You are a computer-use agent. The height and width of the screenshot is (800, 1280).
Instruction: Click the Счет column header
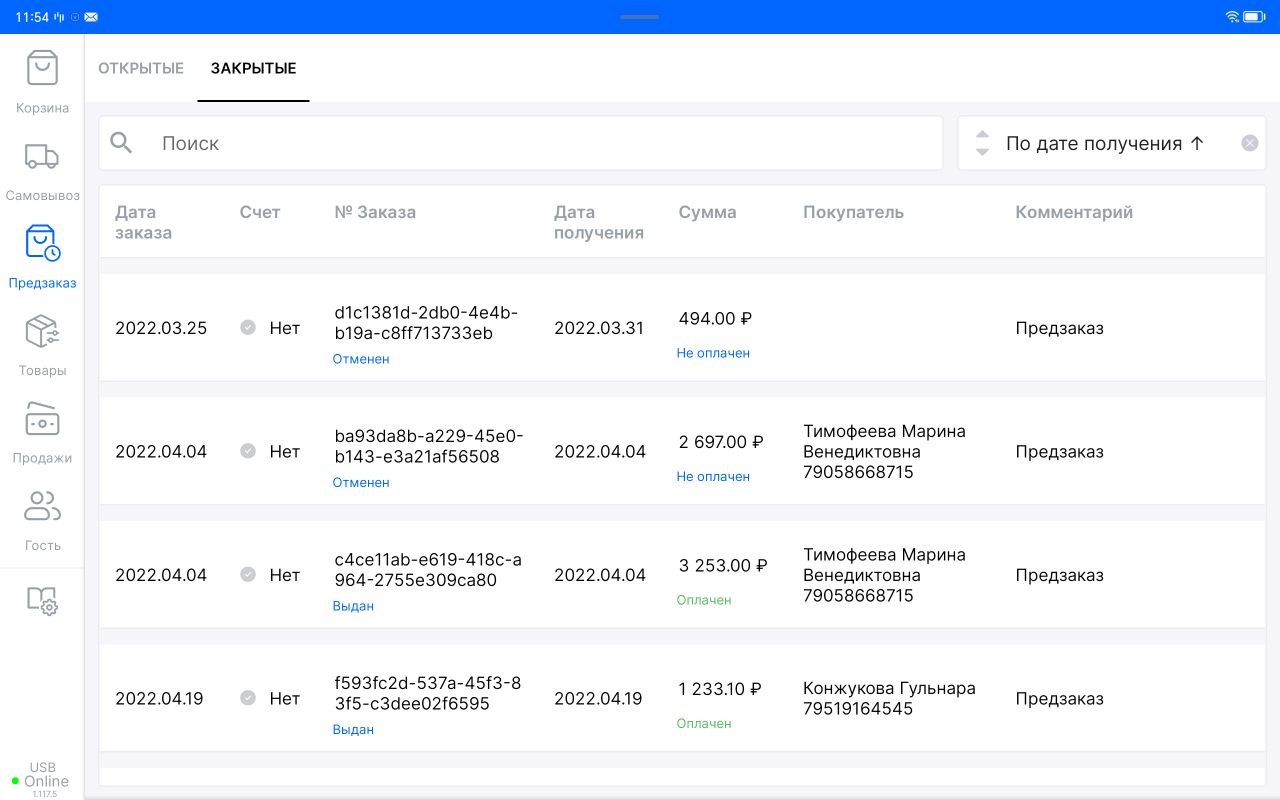[x=260, y=212]
